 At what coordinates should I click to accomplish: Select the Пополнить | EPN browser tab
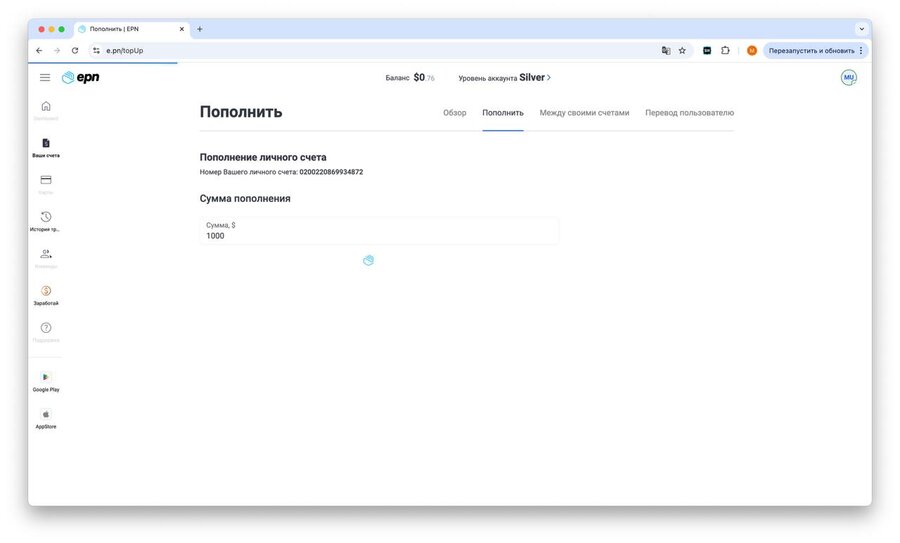click(x=131, y=29)
